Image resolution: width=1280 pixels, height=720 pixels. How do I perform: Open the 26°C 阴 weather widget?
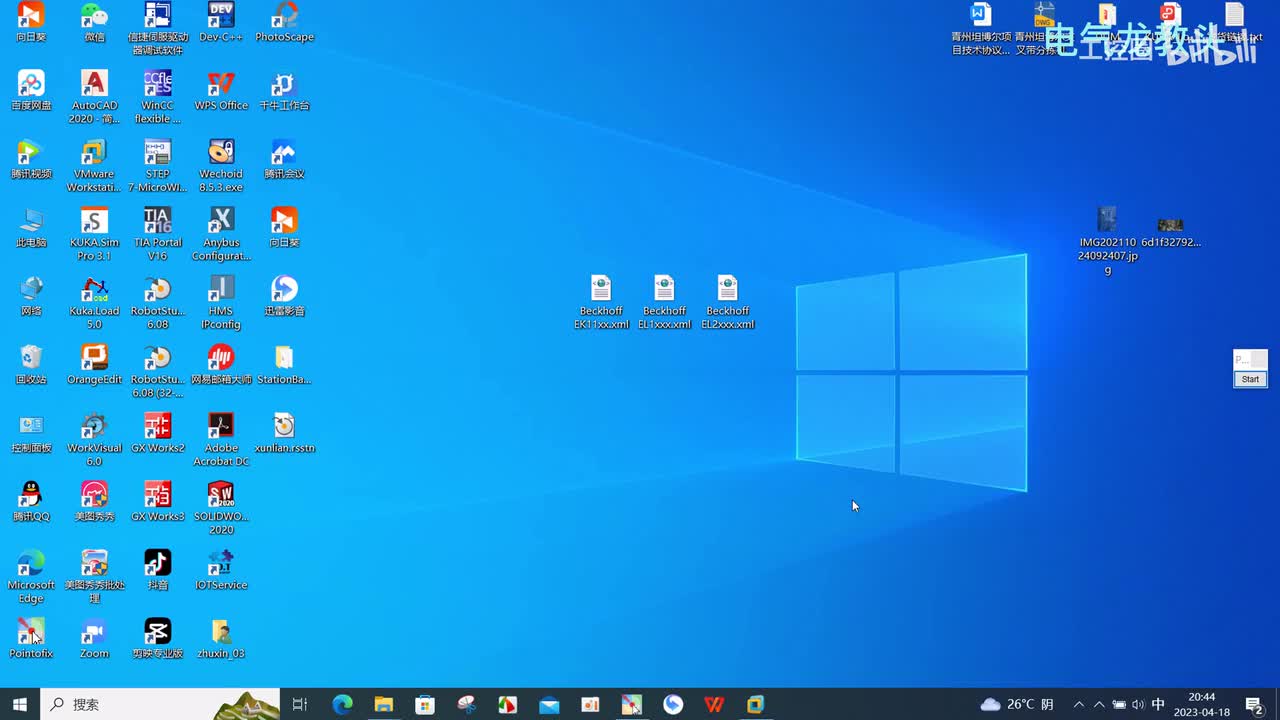pyautogui.click(x=1017, y=704)
